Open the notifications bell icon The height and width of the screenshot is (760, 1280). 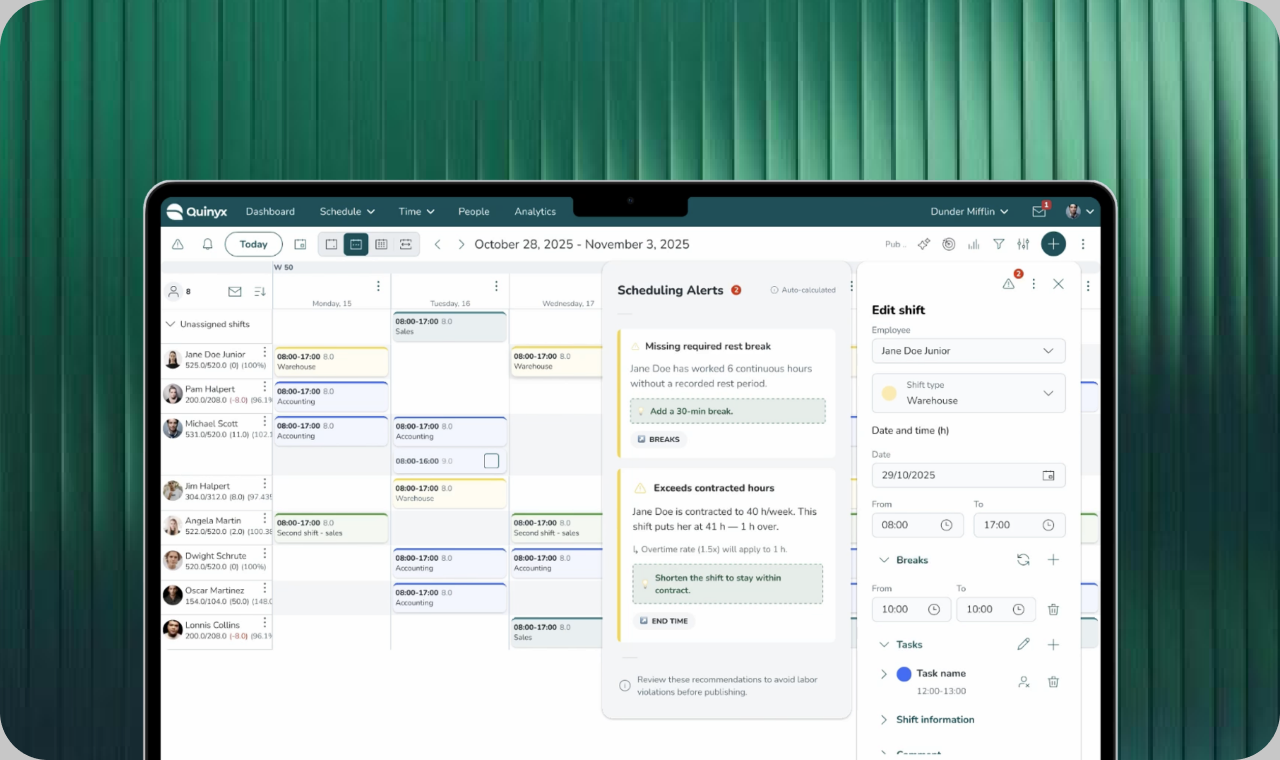click(x=208, y=244)
